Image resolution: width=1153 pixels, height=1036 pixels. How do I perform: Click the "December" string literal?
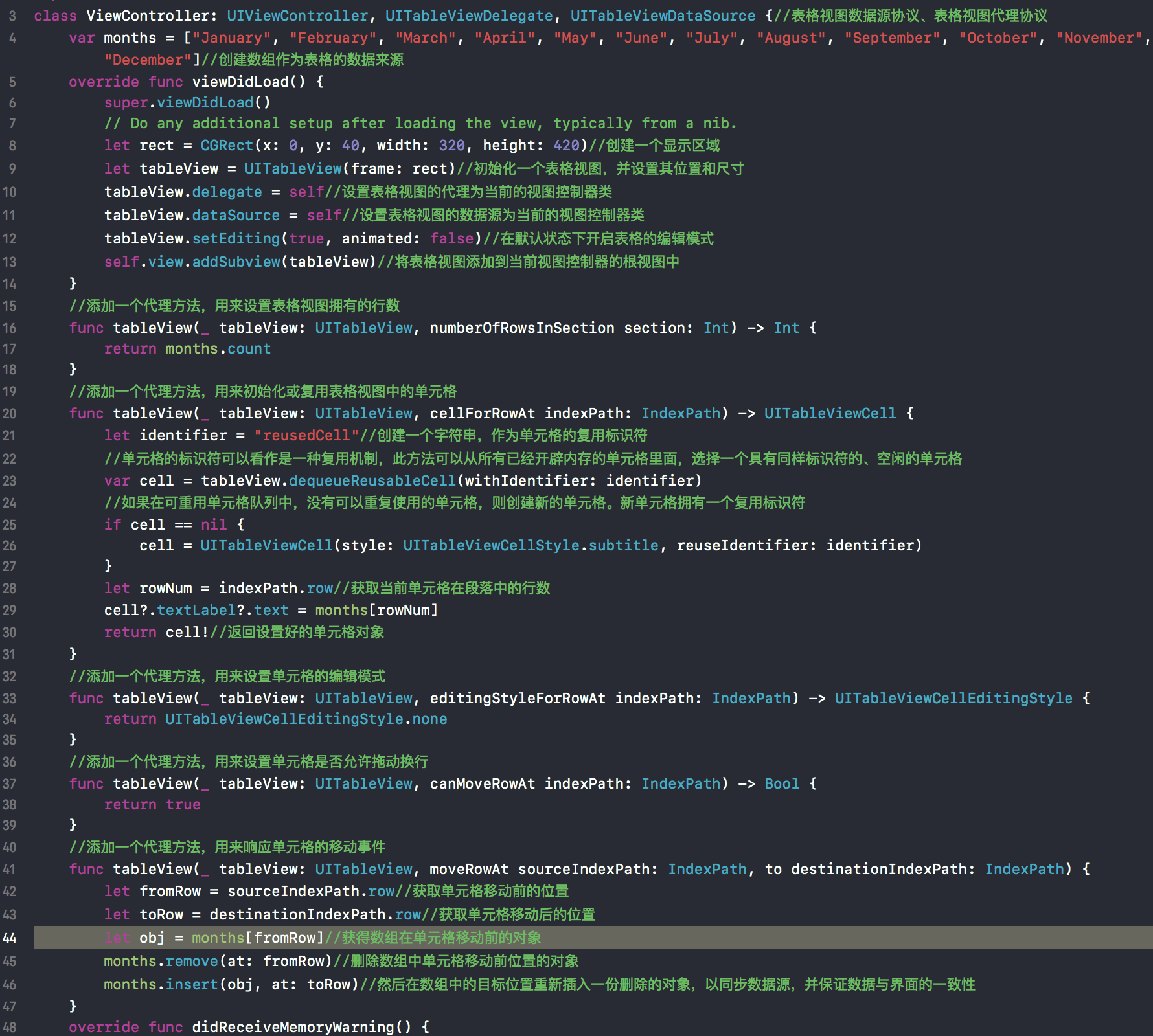coord(148,60)
